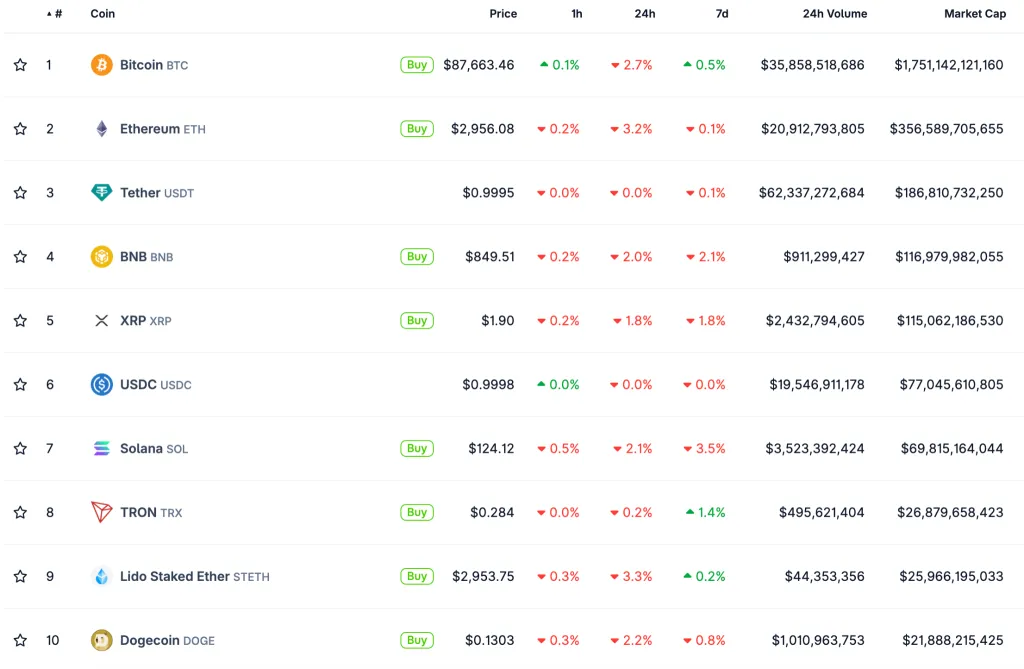
Task: Sort by the Price column header
Action: (x=503, y=14)
